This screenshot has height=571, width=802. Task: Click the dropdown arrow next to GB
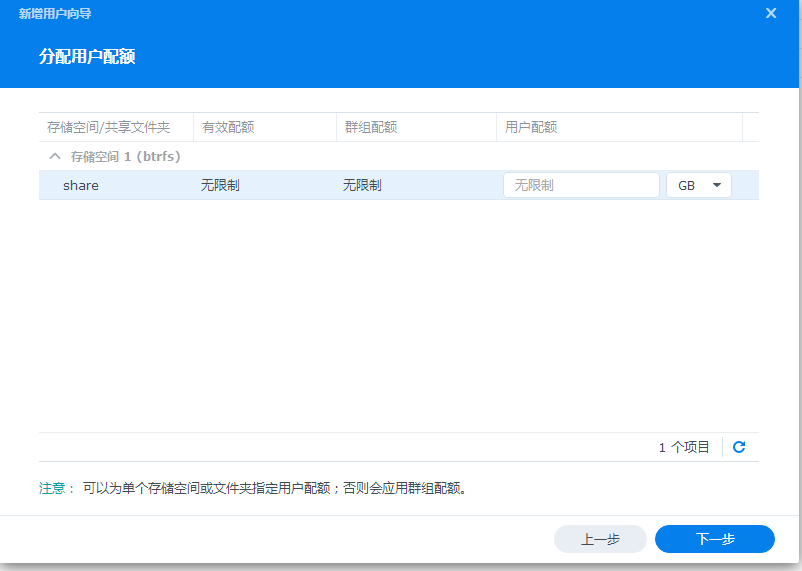point(717,185)
